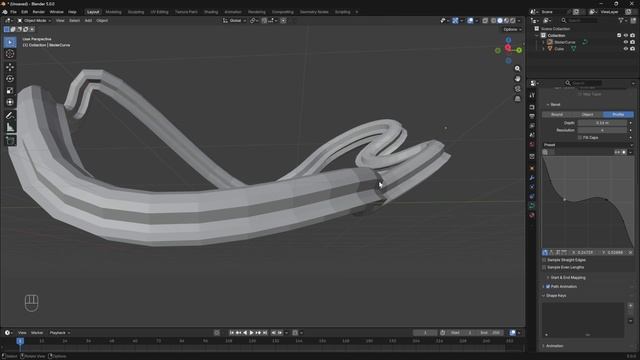
Task: Open the viewport Options dropdown
Action: coord(512,29)
